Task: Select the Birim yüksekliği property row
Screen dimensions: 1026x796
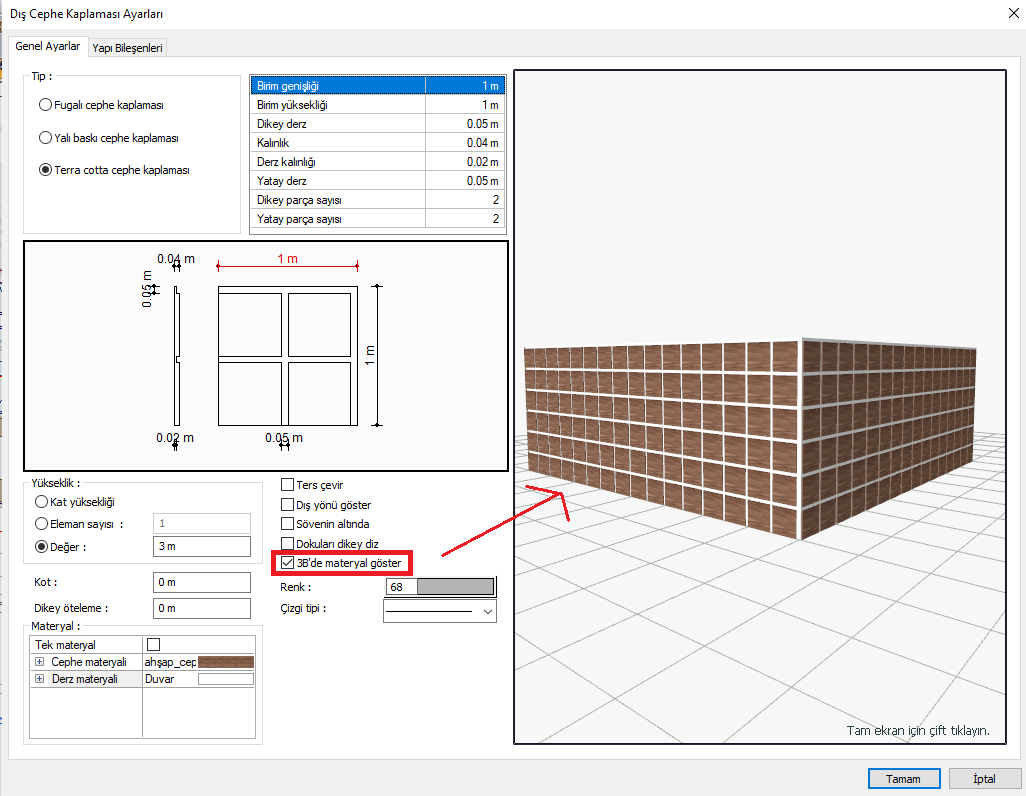Action: (x=340, y=105)
